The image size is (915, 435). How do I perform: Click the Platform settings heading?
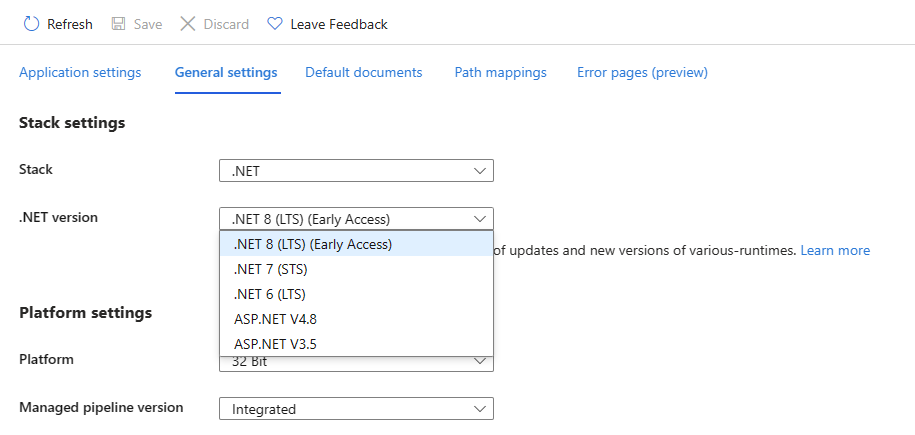point(86,312)
